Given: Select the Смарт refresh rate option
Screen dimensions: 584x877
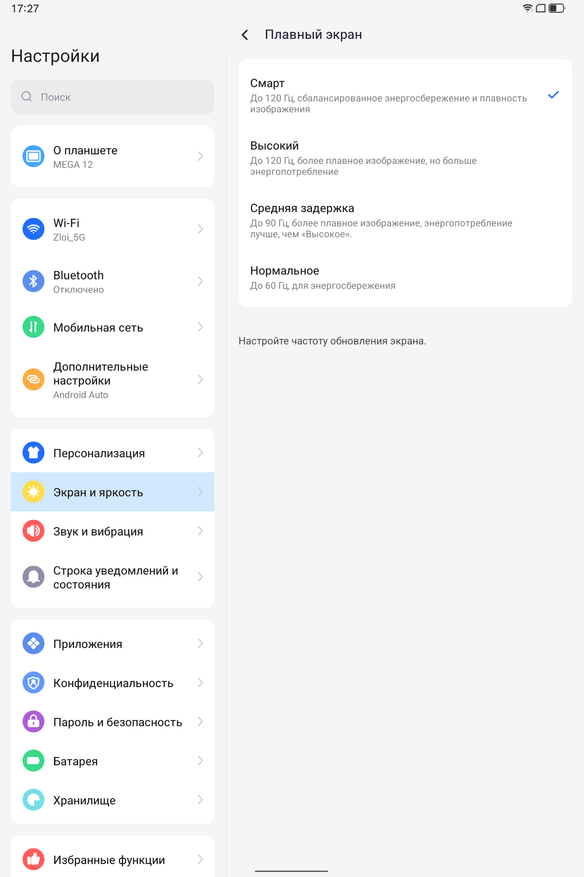Looking at the screenshot, I should (405, 95).
